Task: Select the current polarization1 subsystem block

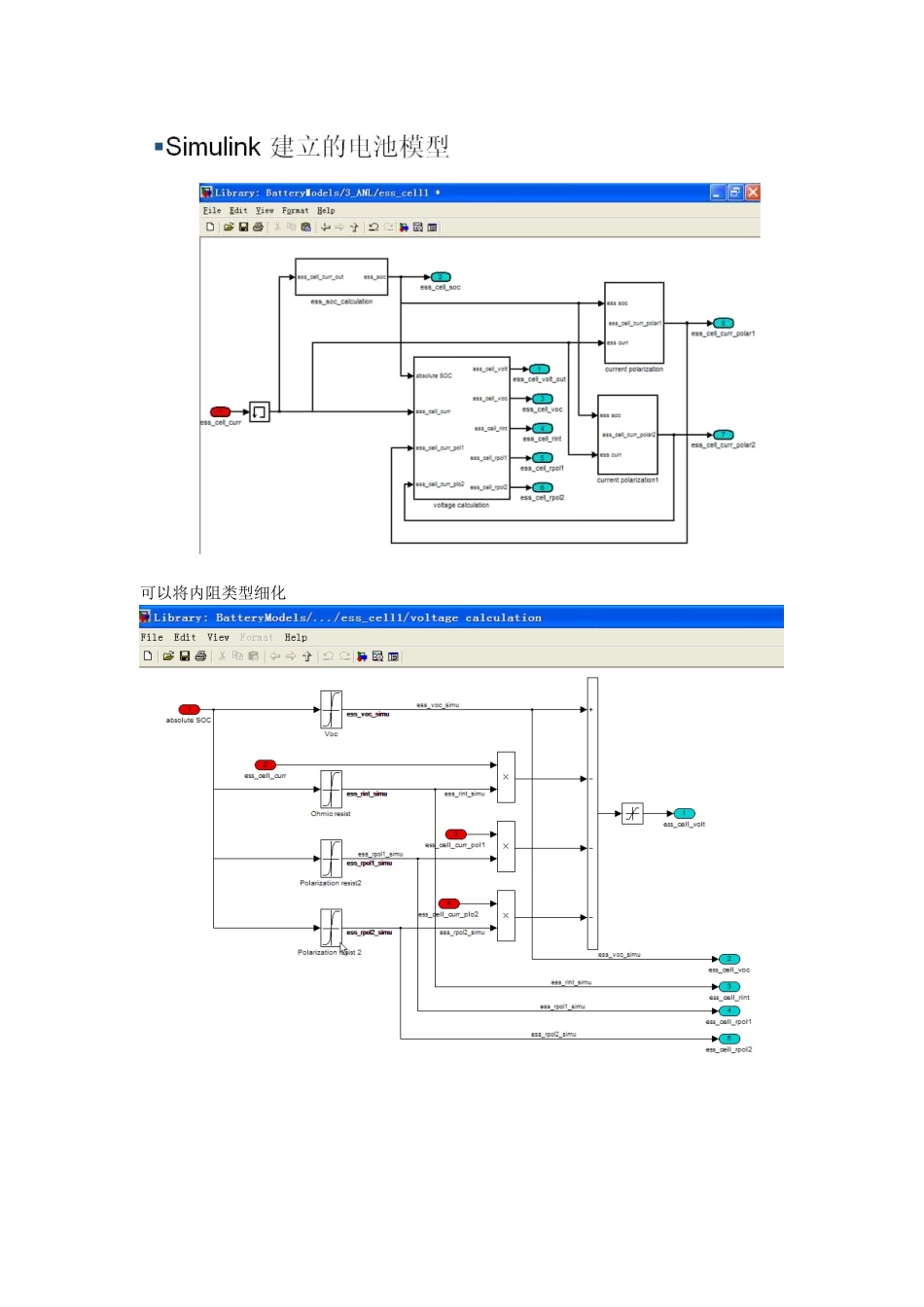Action: point(628,435)
